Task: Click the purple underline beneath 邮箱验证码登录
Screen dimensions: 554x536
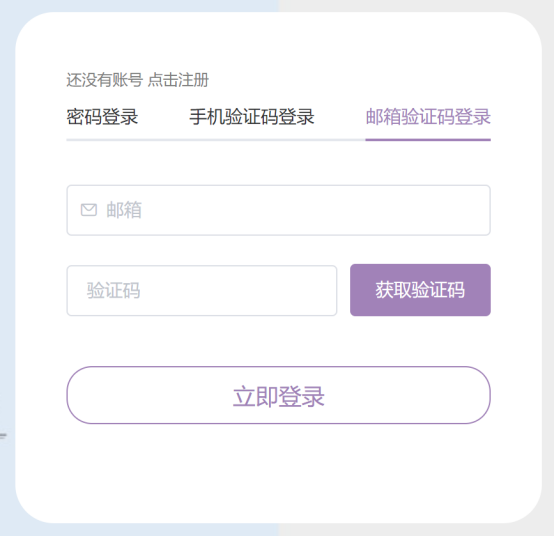Action: pyautogui.click(x=428, y=140)
